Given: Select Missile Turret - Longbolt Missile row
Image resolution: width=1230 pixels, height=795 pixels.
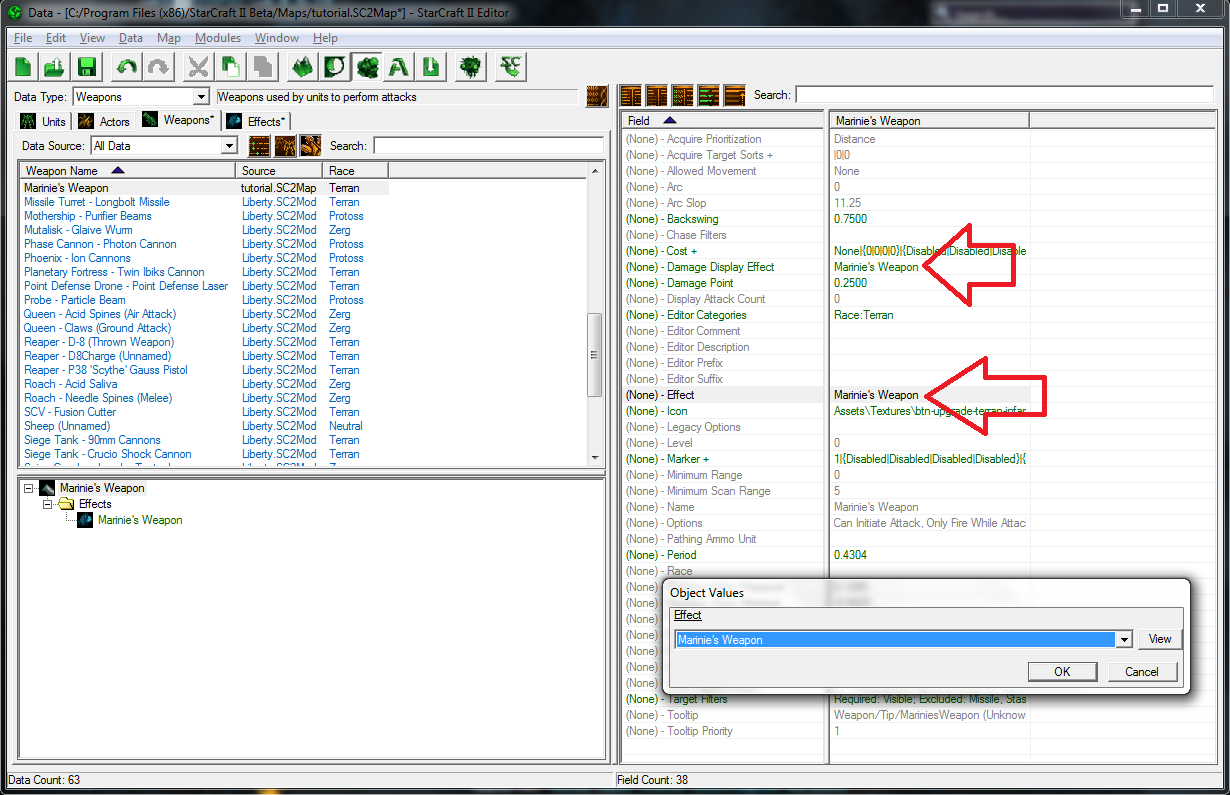Looking at the screenshot, I should [205, 202].
